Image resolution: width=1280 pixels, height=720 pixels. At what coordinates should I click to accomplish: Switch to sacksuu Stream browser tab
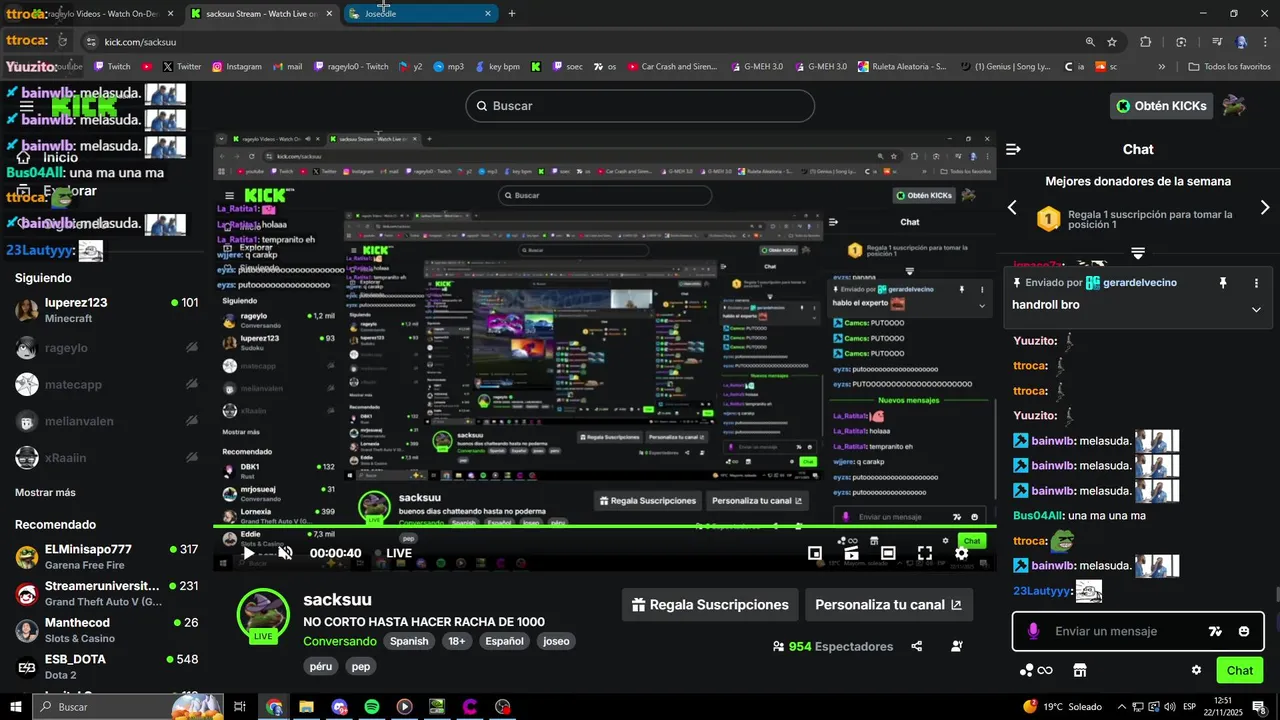click(x=261, y=14)
